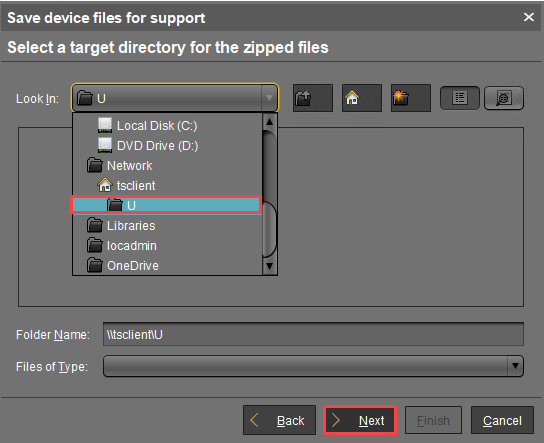The width and height of the screenshot is (544, 443).
Task: Collapse the Look In dropdown arrow
Action: 269,98
